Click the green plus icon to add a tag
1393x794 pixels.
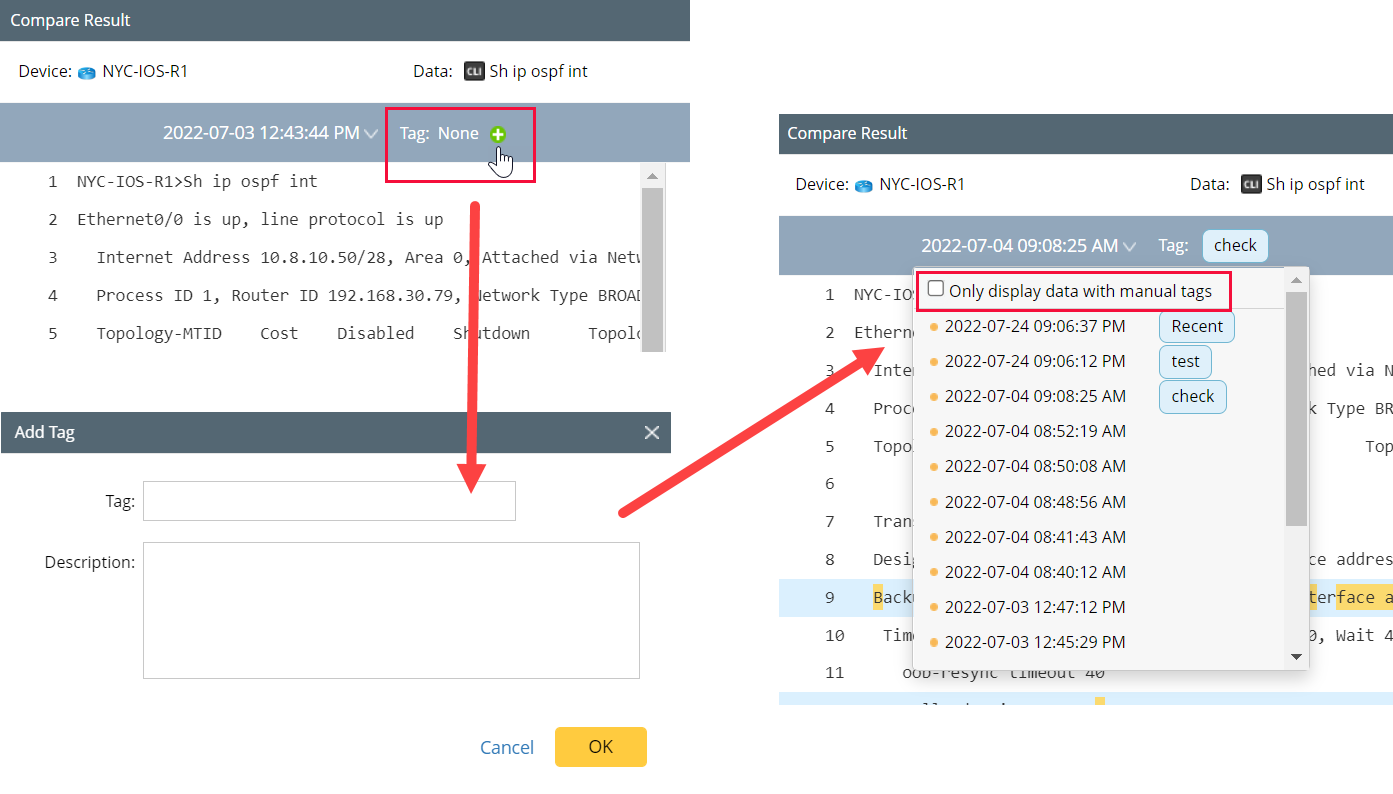(x=497, y=132)
